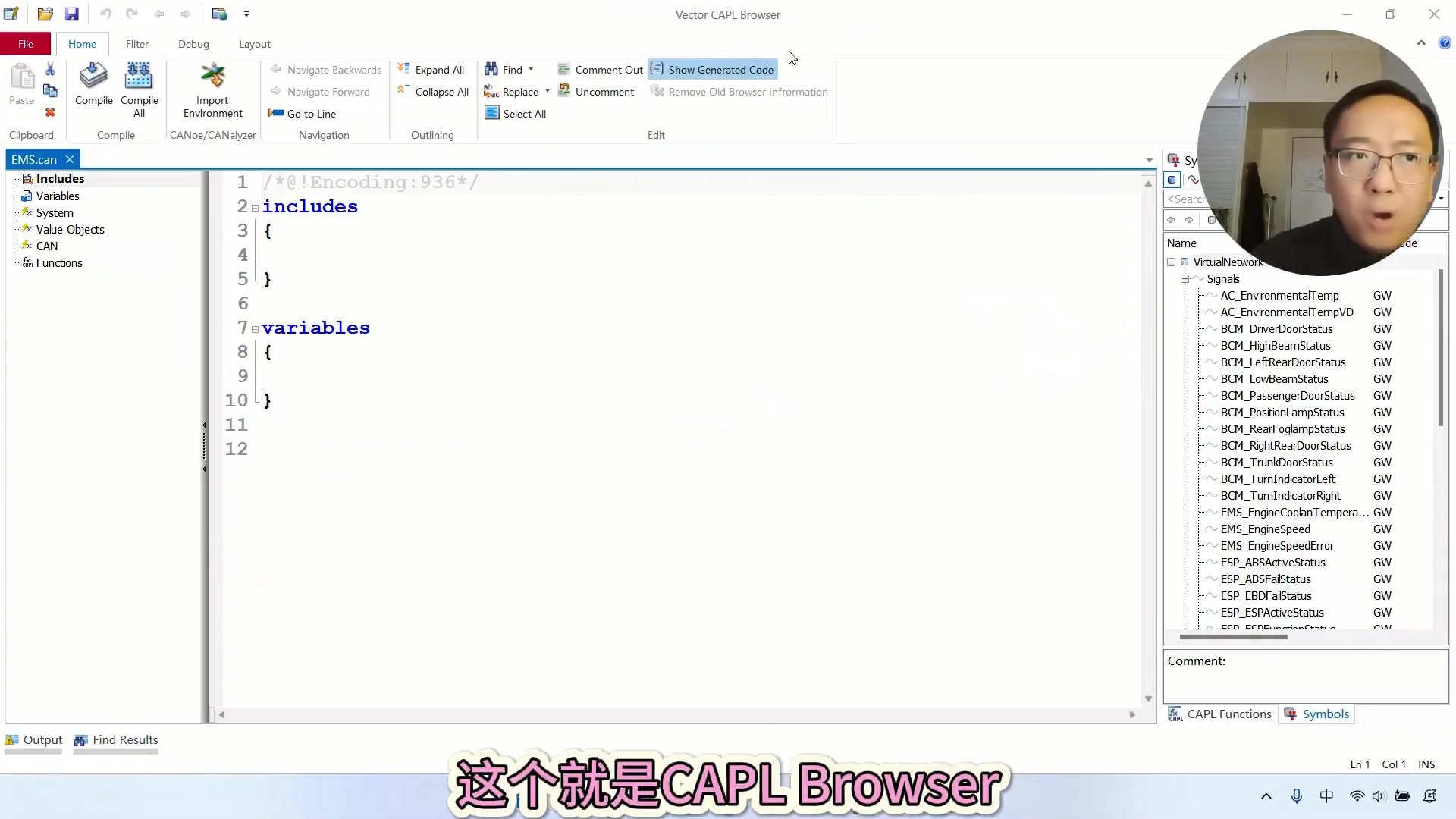1456x819 pixels.
Task: Click the taskbar microphone icon
Action: coord(1297,795)
